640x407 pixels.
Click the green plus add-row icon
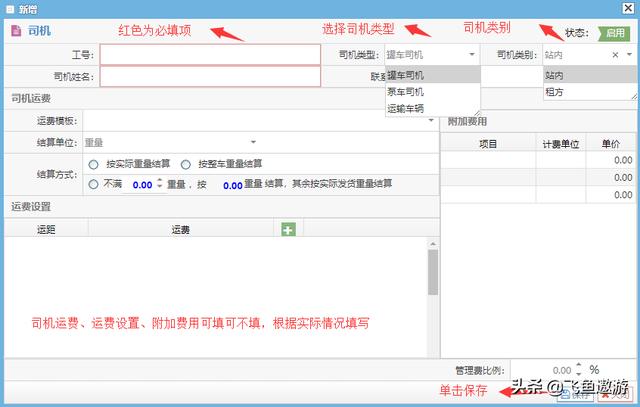coord(289,229)
